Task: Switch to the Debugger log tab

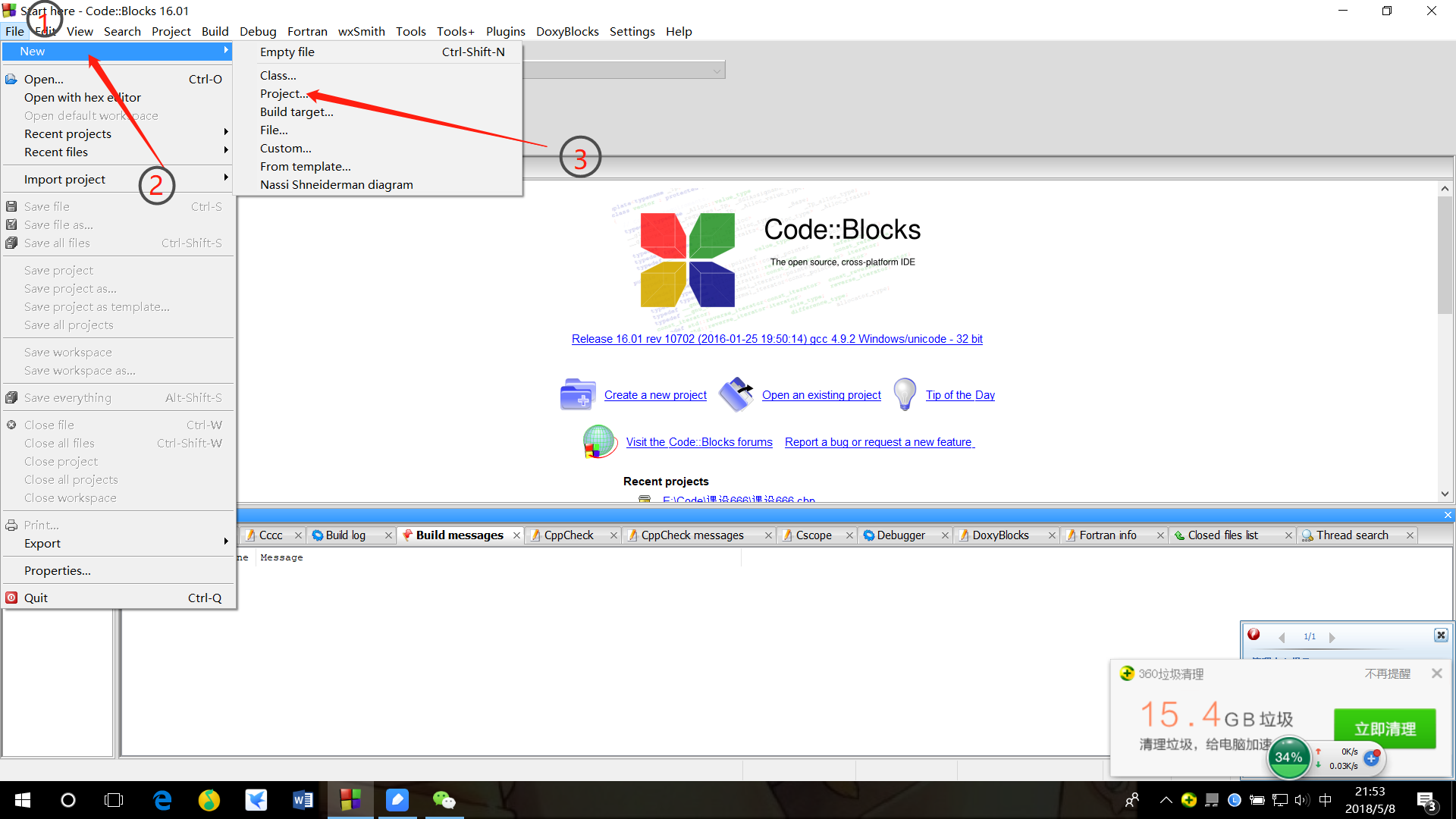Action: pos(900,535)
